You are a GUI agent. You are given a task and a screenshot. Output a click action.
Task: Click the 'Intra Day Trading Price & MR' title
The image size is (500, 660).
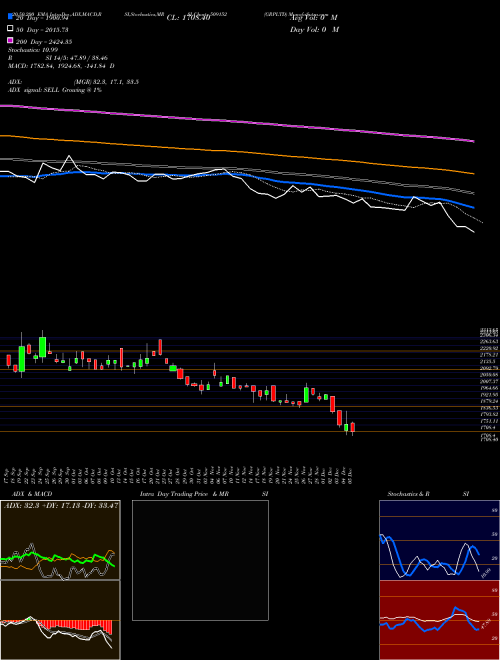(x=184, y=494)
